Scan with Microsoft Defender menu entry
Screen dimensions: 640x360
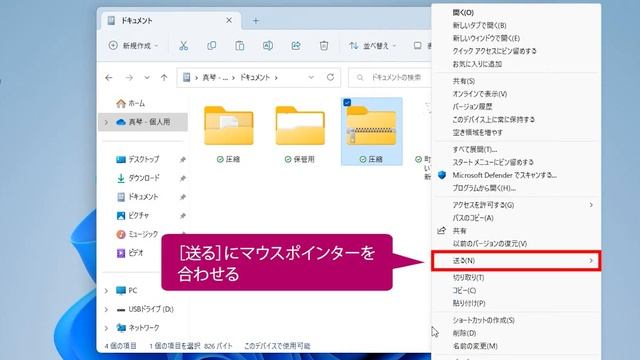click(504, 176)
